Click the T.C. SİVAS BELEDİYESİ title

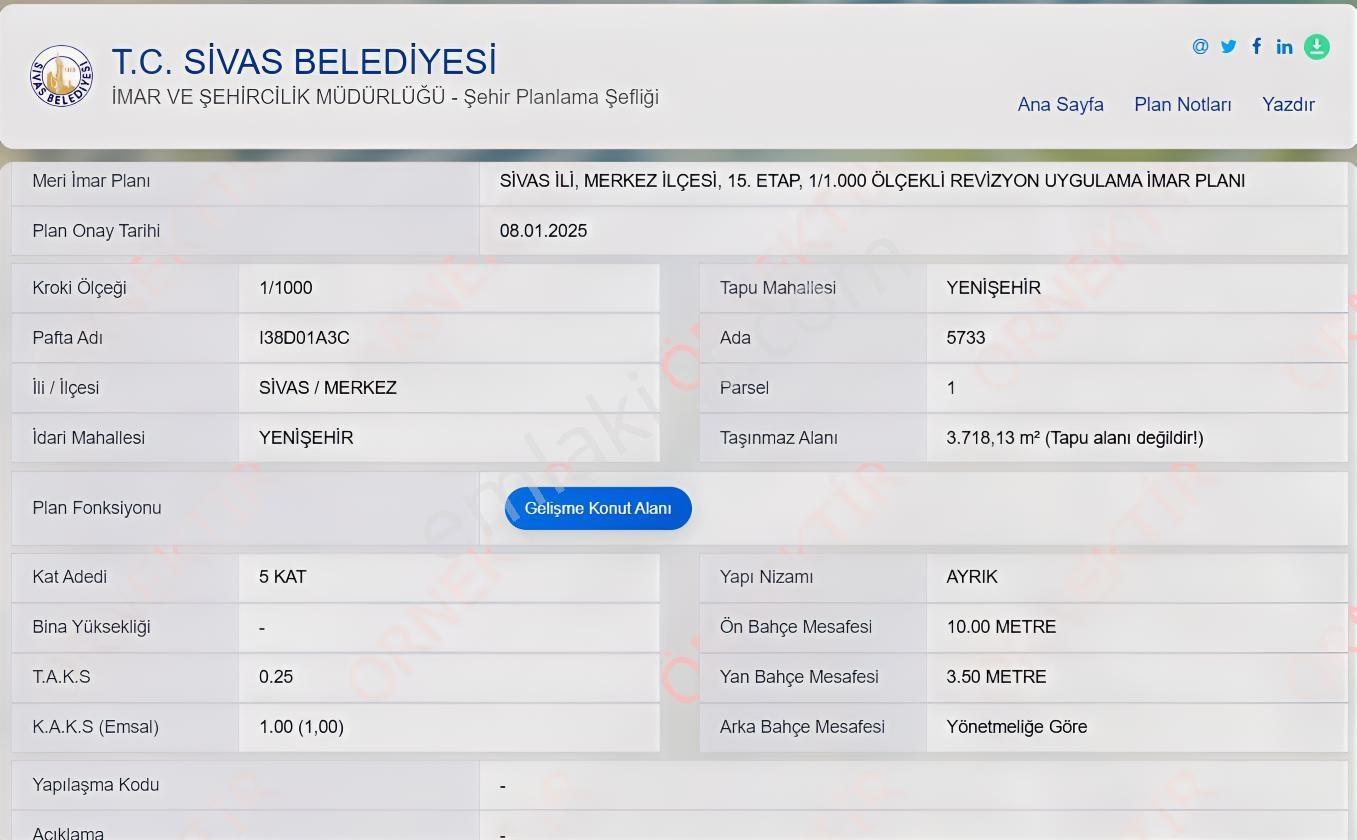(304, 61)
